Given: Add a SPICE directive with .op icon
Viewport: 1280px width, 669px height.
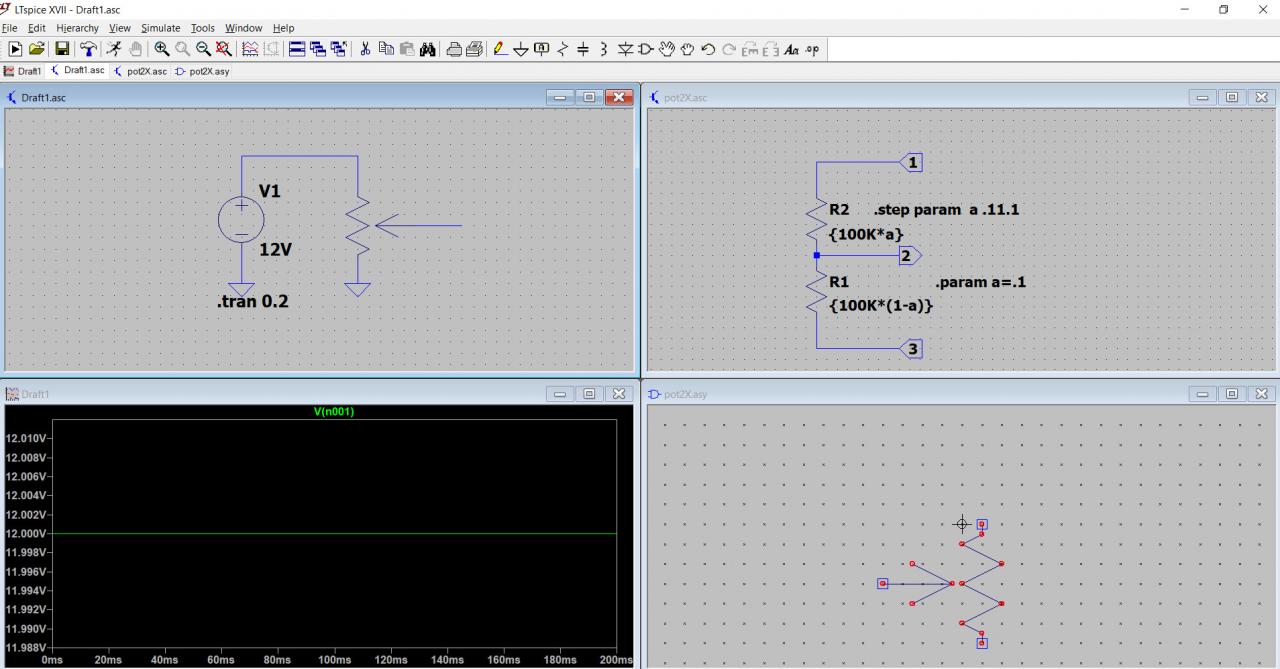Looking at the screenshot, I should [812, 49].
